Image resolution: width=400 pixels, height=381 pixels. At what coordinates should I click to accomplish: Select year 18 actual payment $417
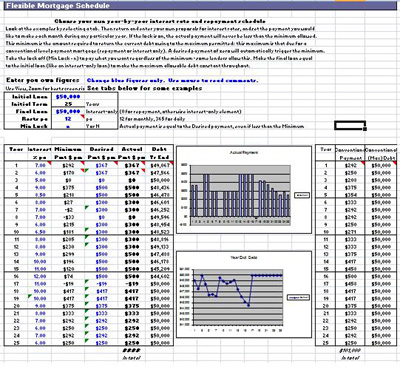(x=132, y=291)
